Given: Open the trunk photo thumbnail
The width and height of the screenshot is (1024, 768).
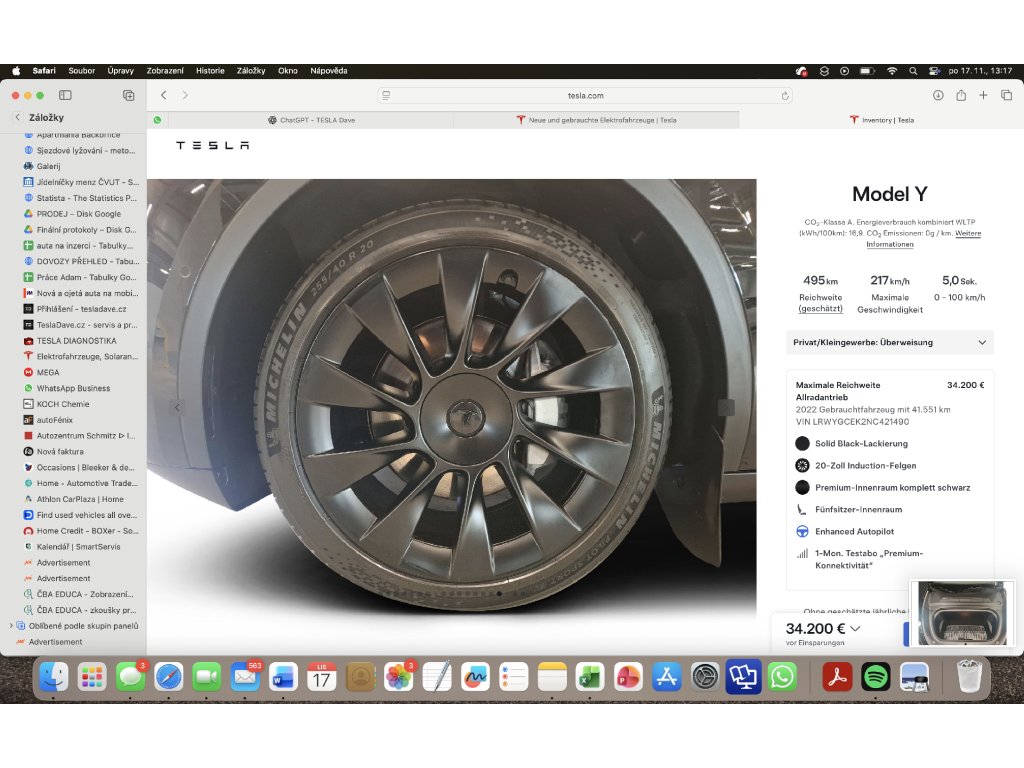Looking at the screenshot, I should coord(962,613).
